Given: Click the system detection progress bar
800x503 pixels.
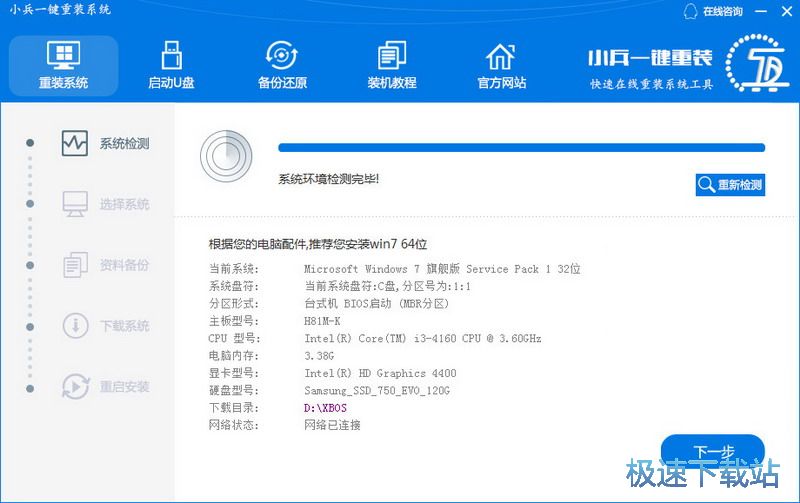Looking at the screenshot, I should 520,148.
